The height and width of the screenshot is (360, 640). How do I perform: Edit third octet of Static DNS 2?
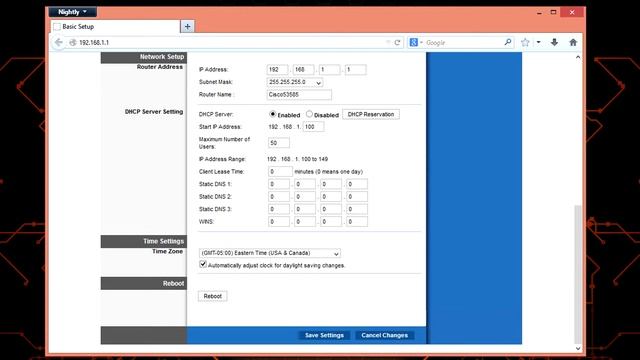click(331, 197)
